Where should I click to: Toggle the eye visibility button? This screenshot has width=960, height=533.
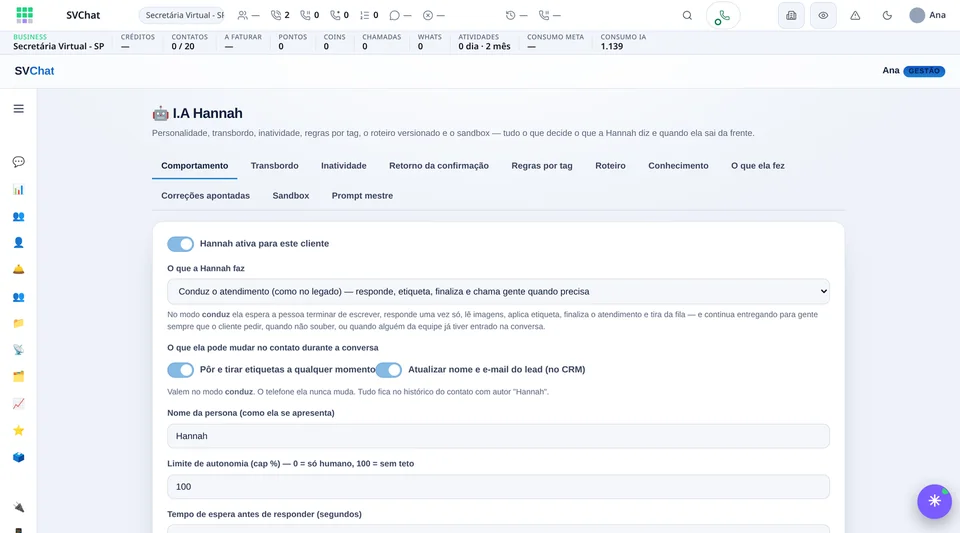click(x=823, y=15)
